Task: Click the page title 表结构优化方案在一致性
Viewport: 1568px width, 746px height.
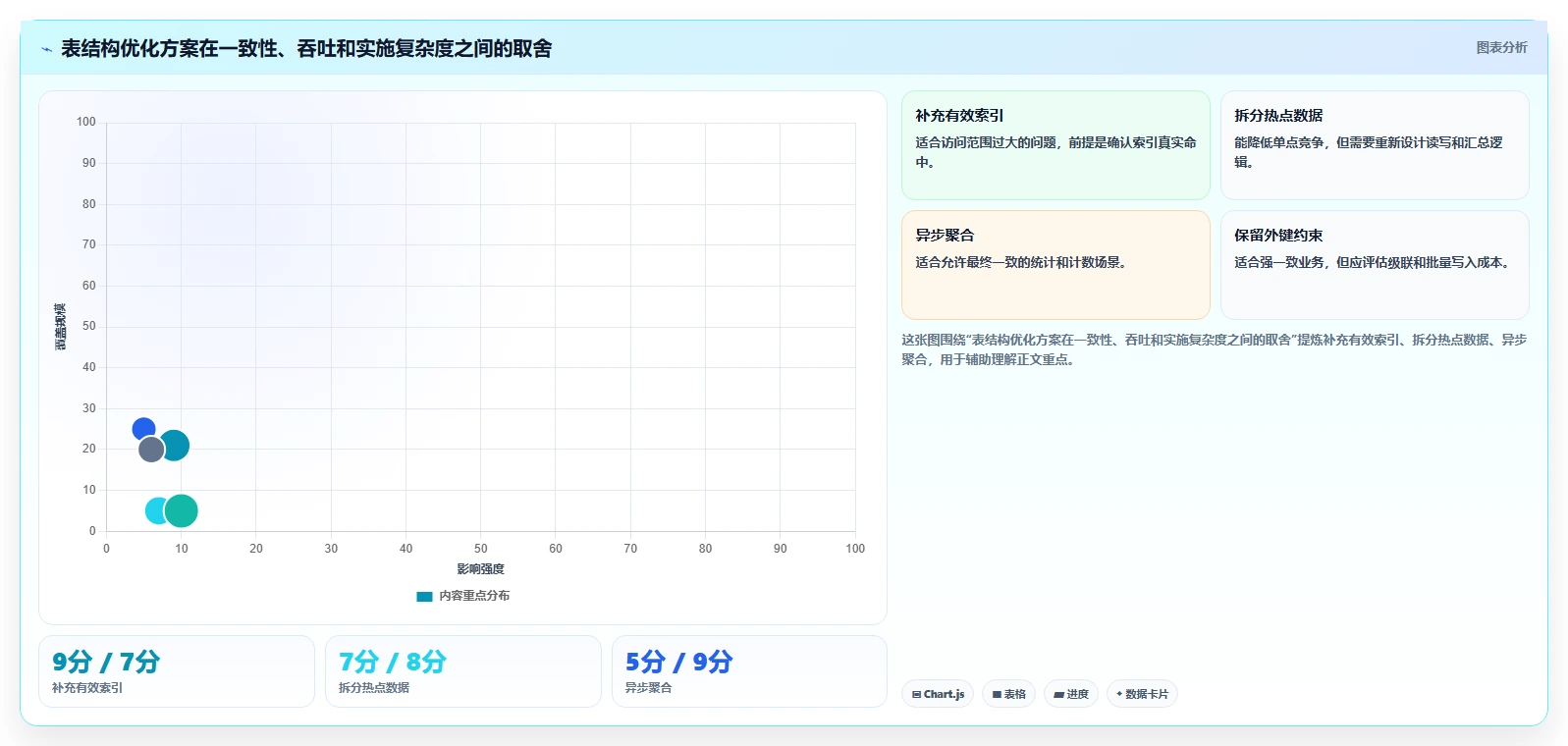Action: 306,48
